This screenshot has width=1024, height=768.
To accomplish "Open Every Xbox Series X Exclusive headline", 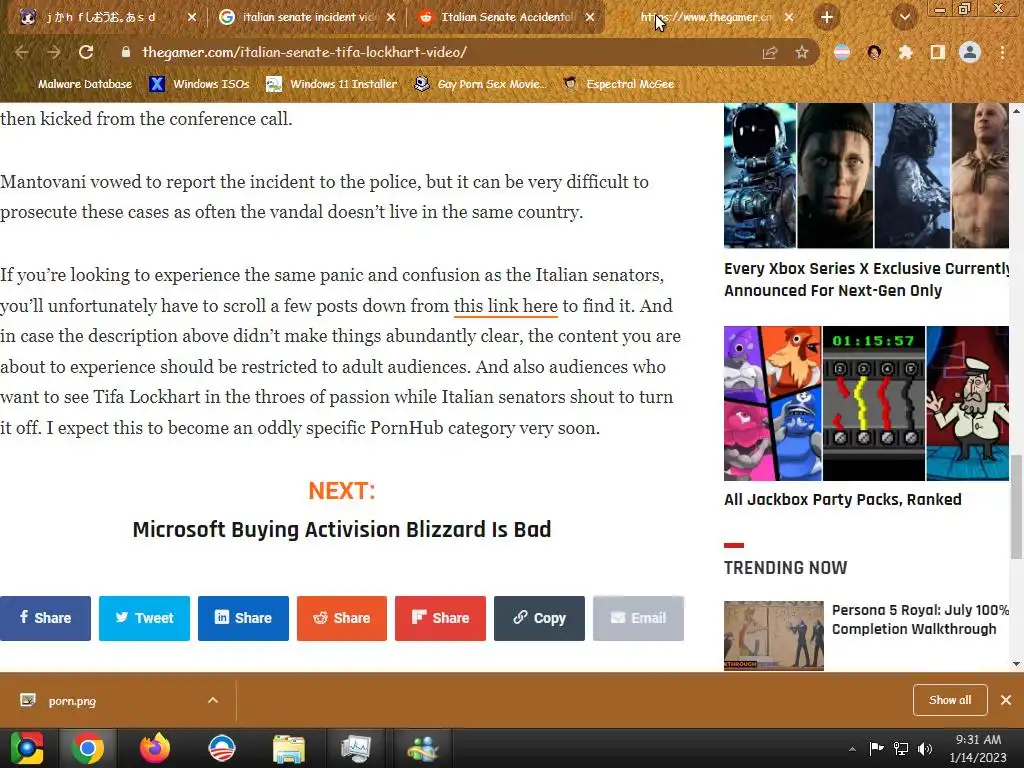I will tap(866, 280).
